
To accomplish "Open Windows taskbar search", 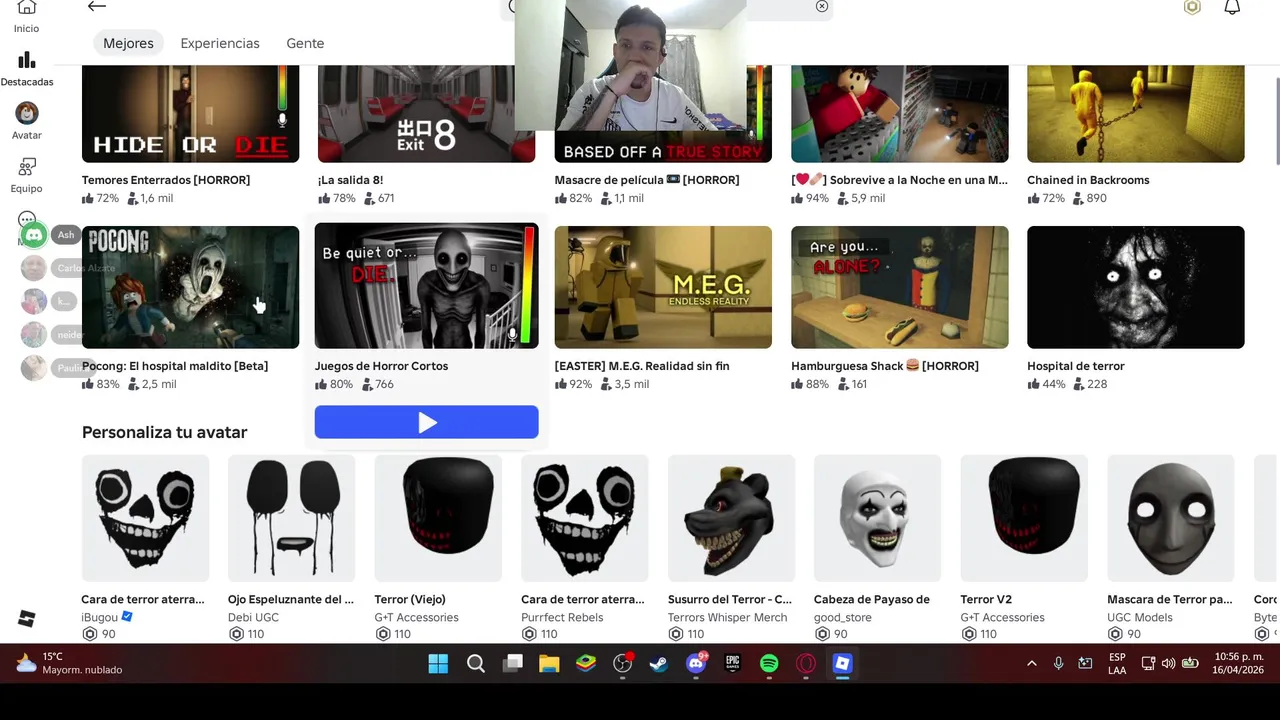I will [476, 663].
